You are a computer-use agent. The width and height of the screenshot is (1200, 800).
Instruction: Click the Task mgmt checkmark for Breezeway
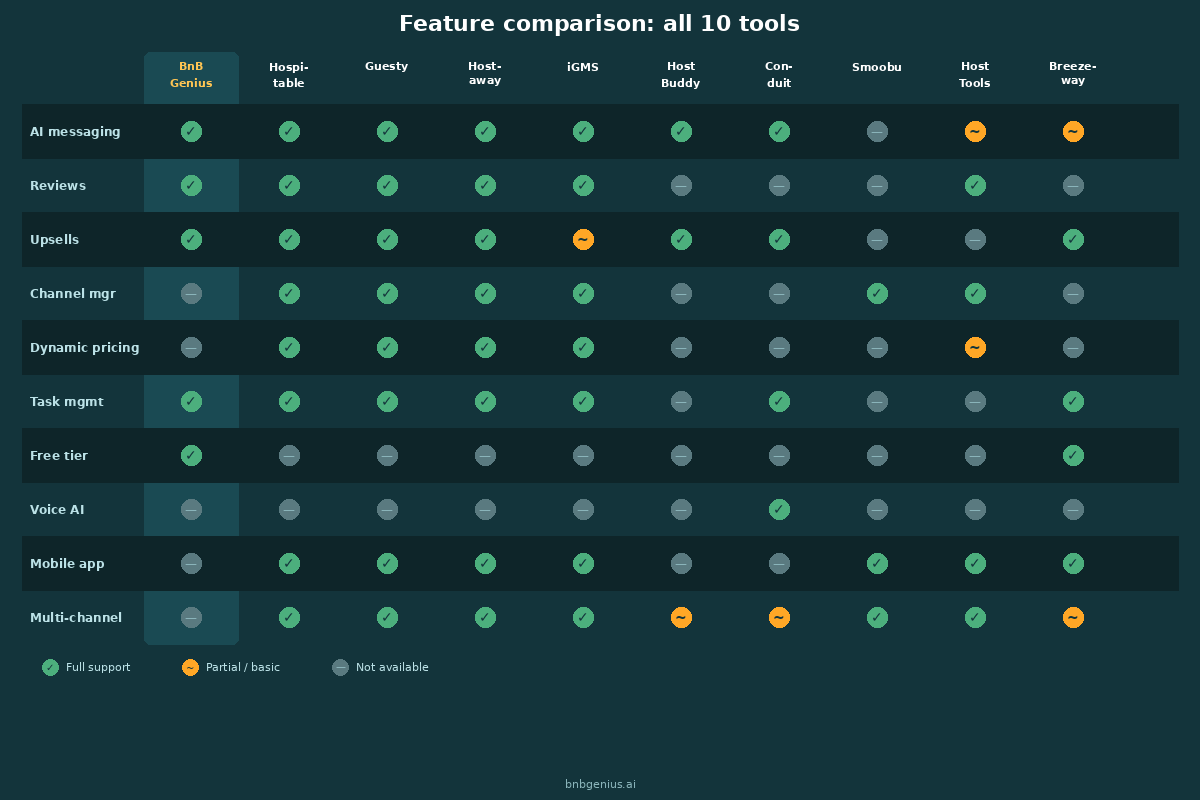click(1073, 401)
